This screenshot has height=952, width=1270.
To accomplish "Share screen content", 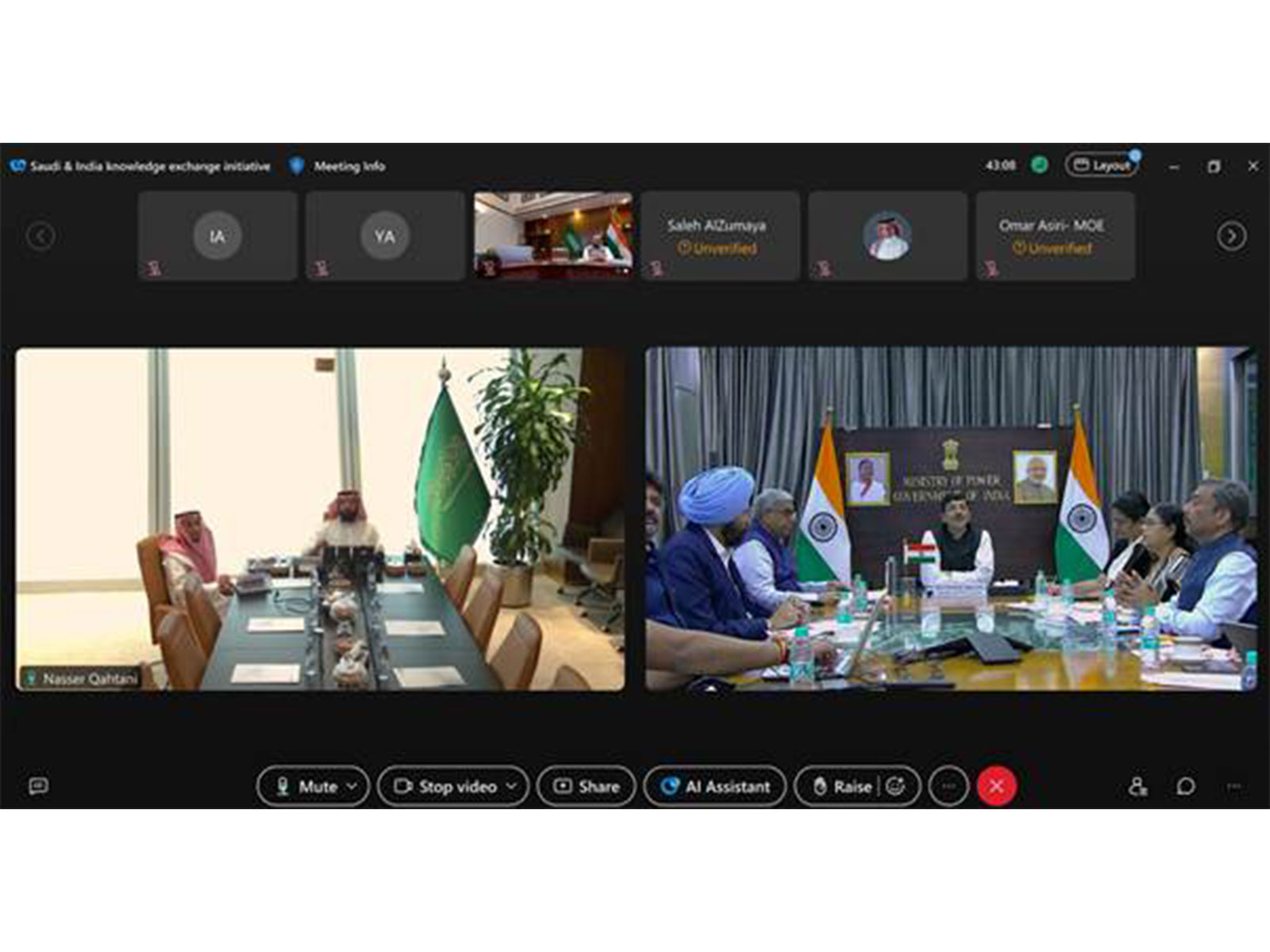I will tap(587, 786).
